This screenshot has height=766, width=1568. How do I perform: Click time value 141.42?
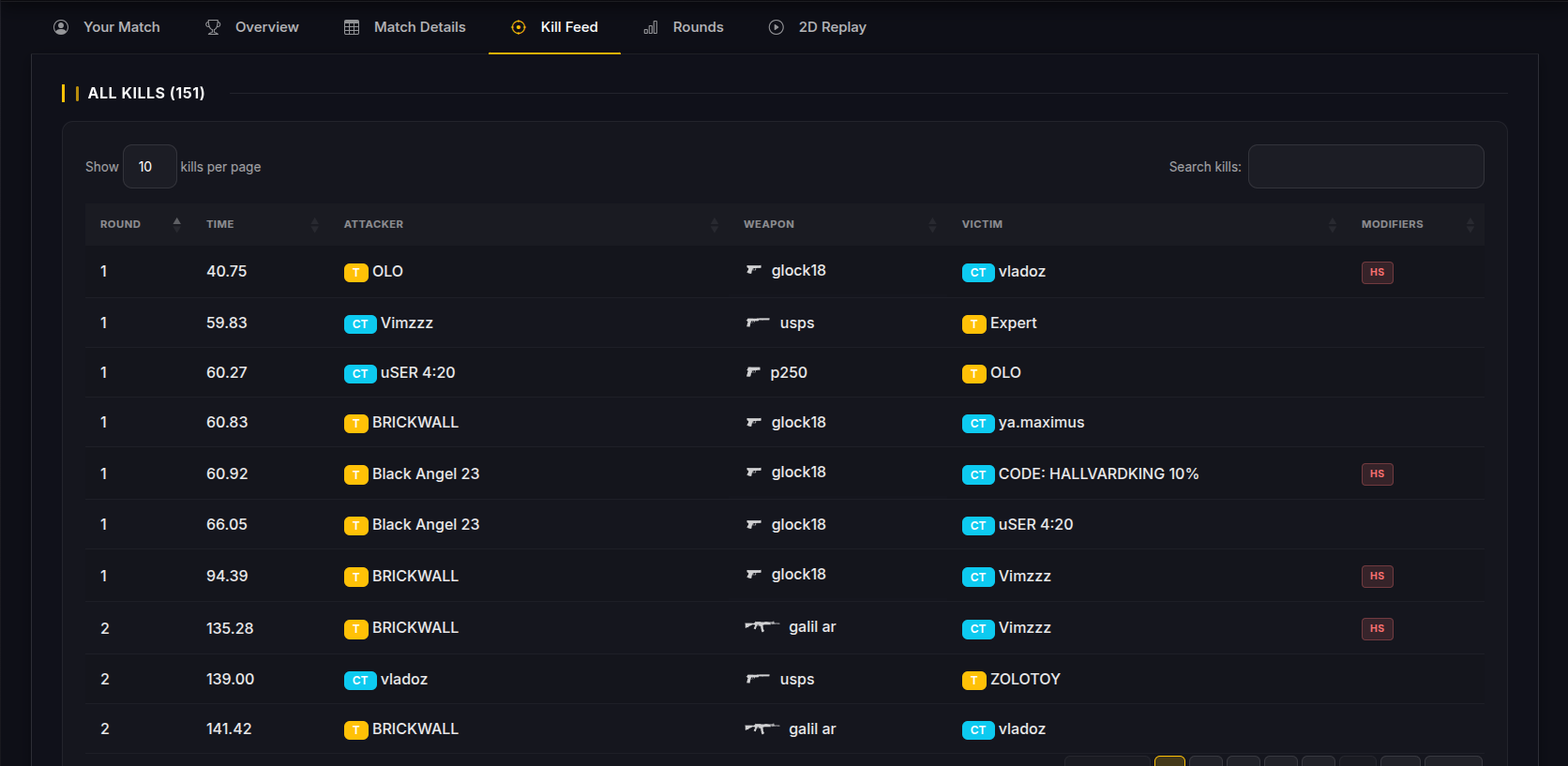[229, 728]
